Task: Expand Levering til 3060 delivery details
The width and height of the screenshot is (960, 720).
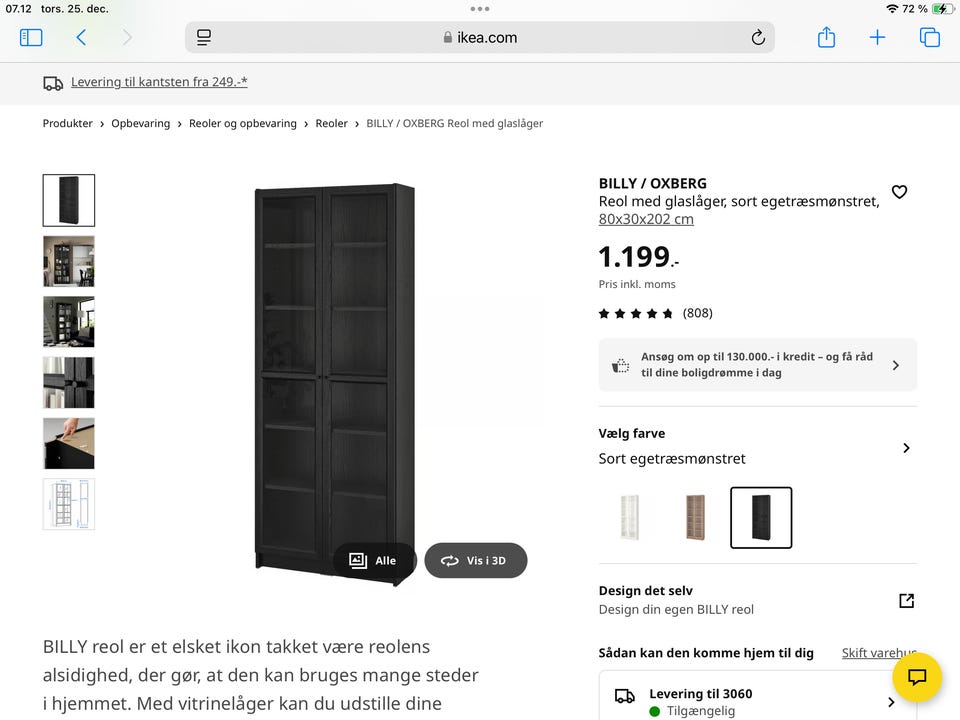Action: (890, 702)
